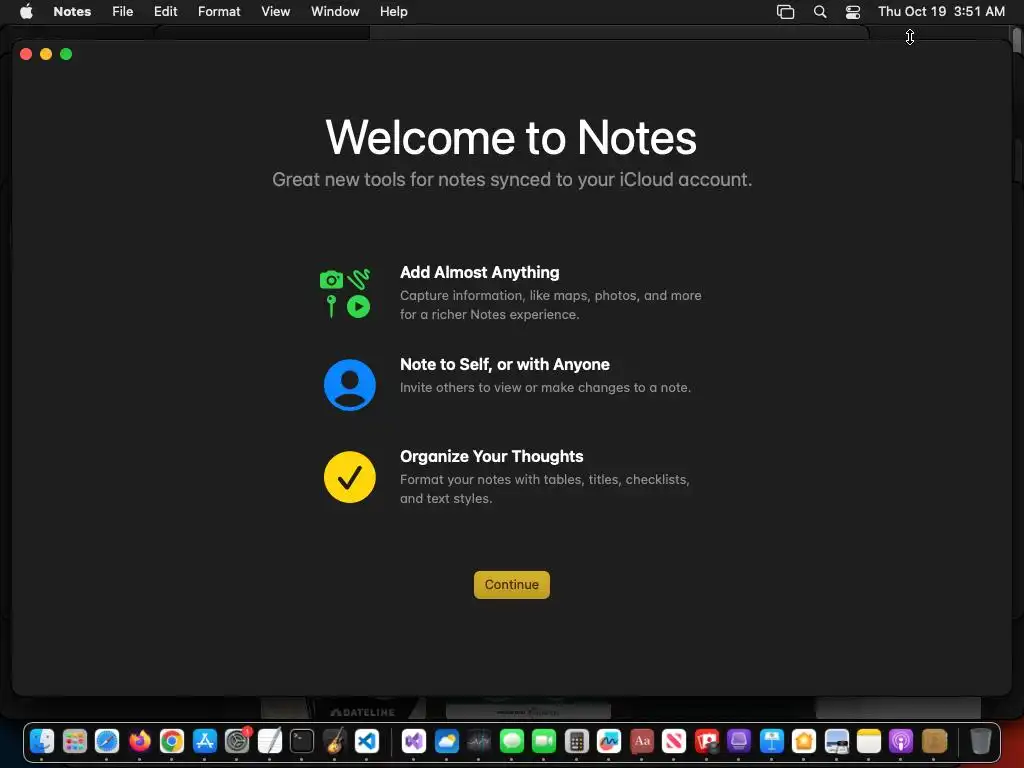
Task: Open the Help menu
Action: tap(393, 11)
